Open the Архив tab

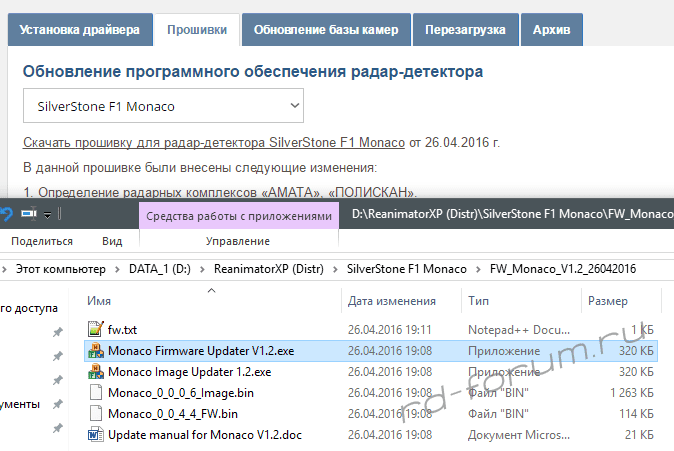tap(551, 30)
